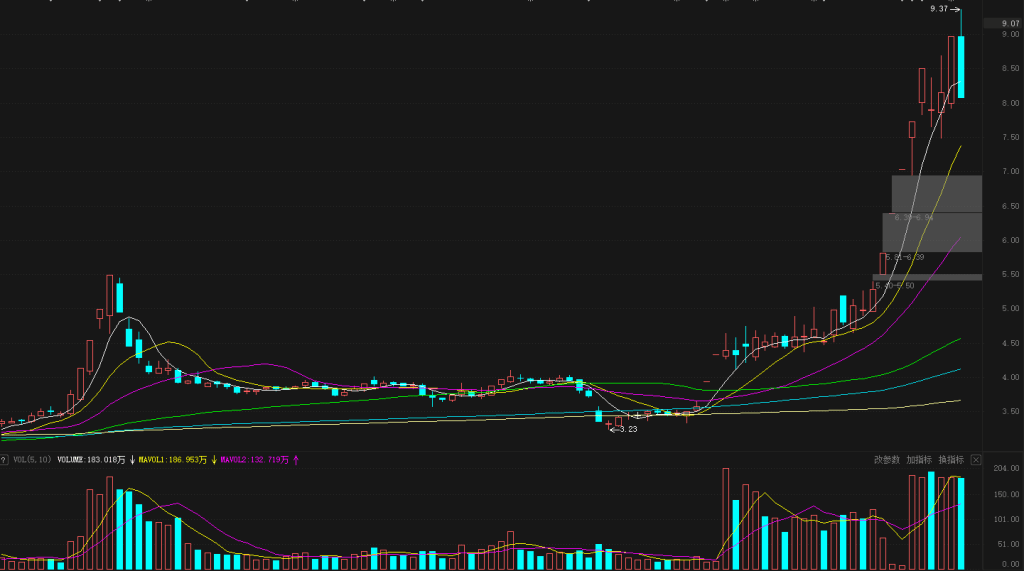Click 改参数 to modify indicator parameters
1024x571 pixels.
point(887,460)
